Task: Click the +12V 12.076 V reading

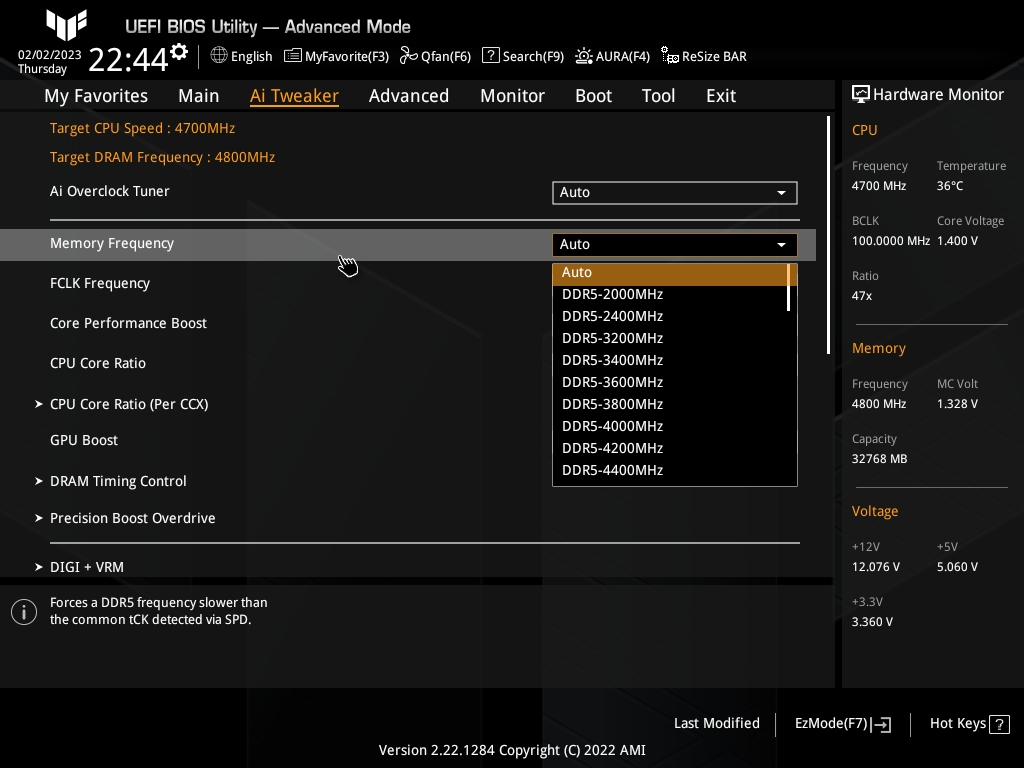Action: pos(876,567)
